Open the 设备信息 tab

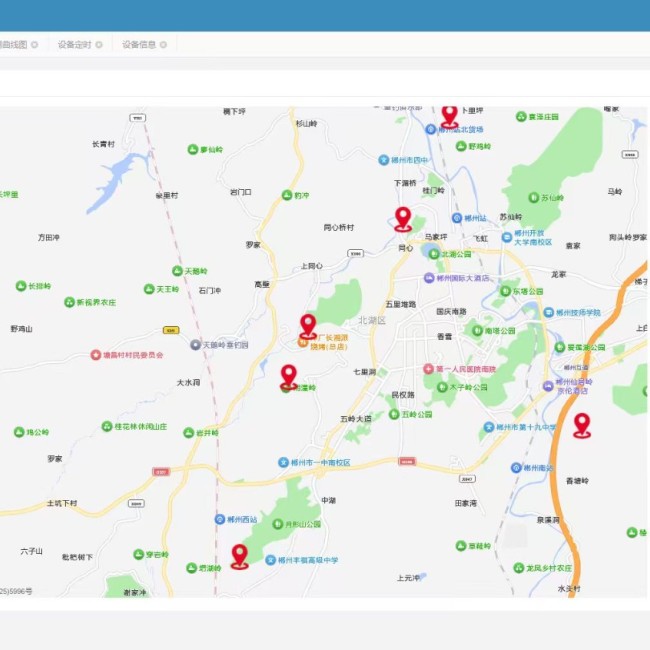[139, 45]
